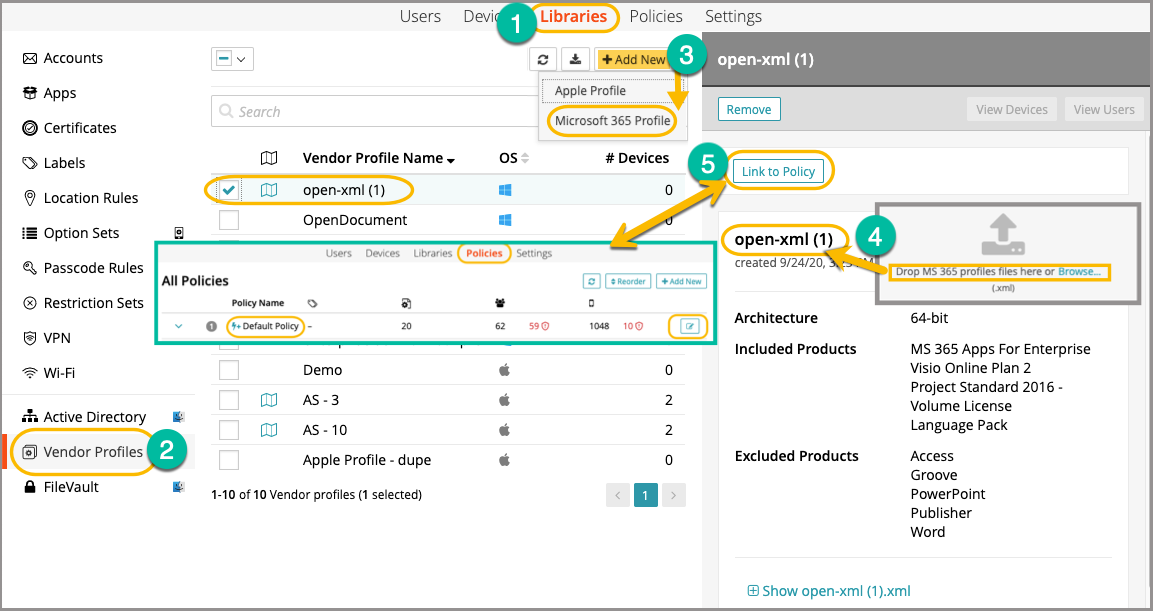1153x611 pixels.
Task: Uncheck the open-xml (1) profile checkbox
Action: tap(229, 190)
